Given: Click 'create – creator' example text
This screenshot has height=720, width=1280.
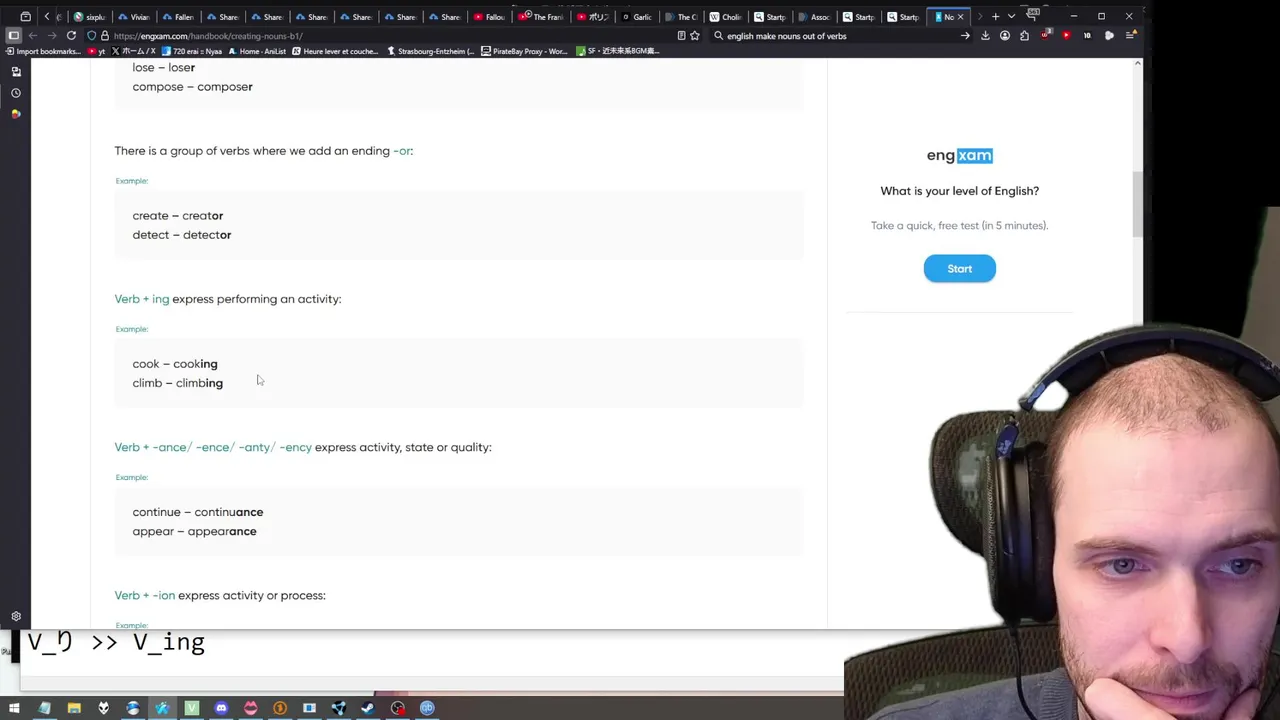Looking at the screenshot, I should tap(177, 215).
